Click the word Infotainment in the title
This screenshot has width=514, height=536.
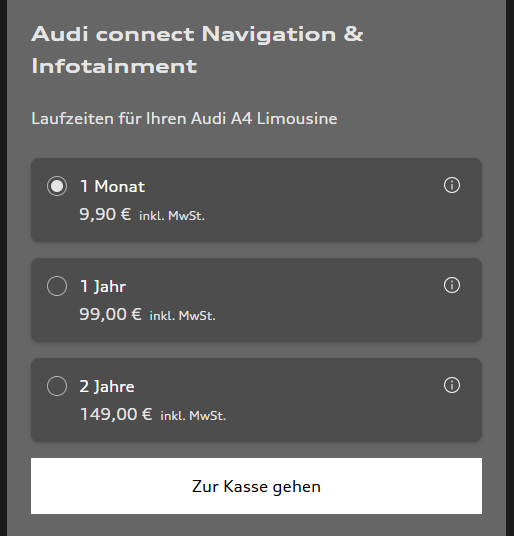114,66
